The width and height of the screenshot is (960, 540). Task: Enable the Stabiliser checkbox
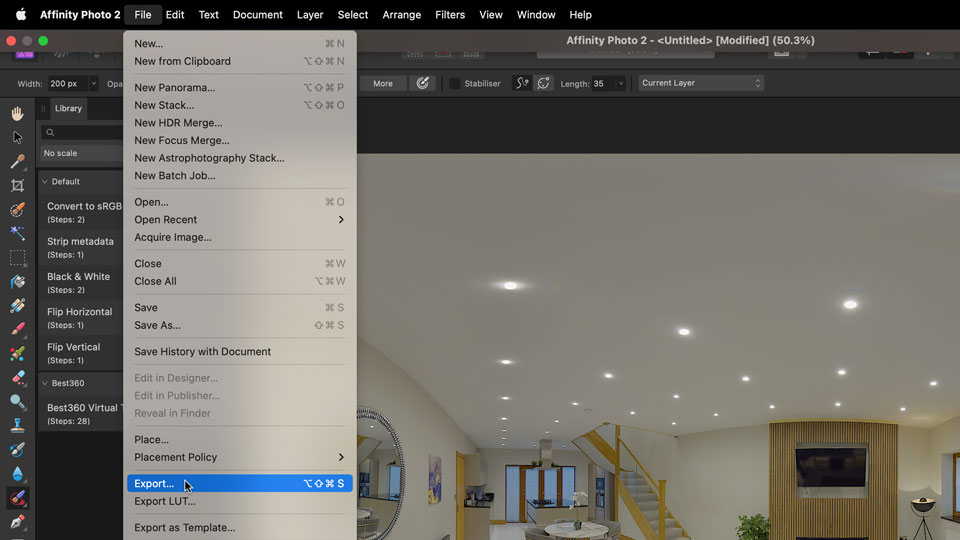[x=454, y=83]
